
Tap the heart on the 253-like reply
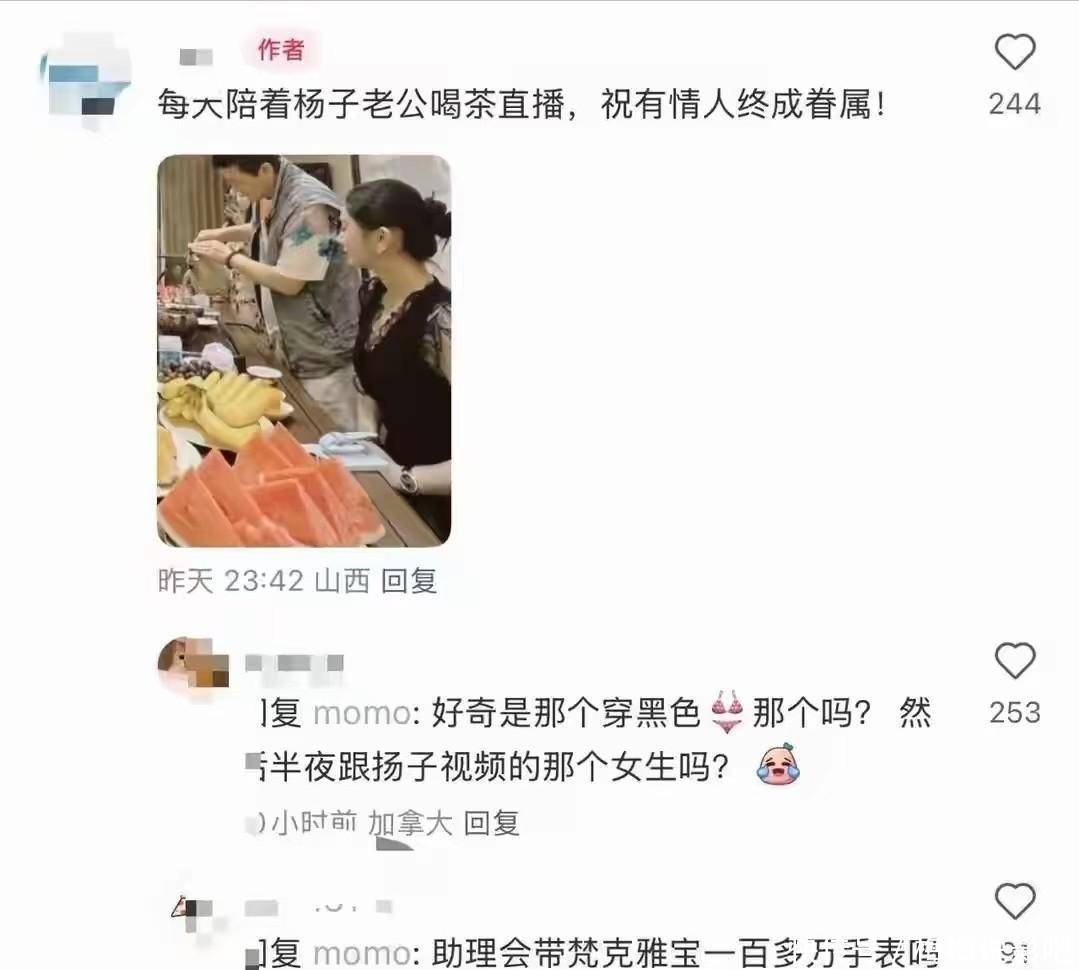coord(1015,660)
